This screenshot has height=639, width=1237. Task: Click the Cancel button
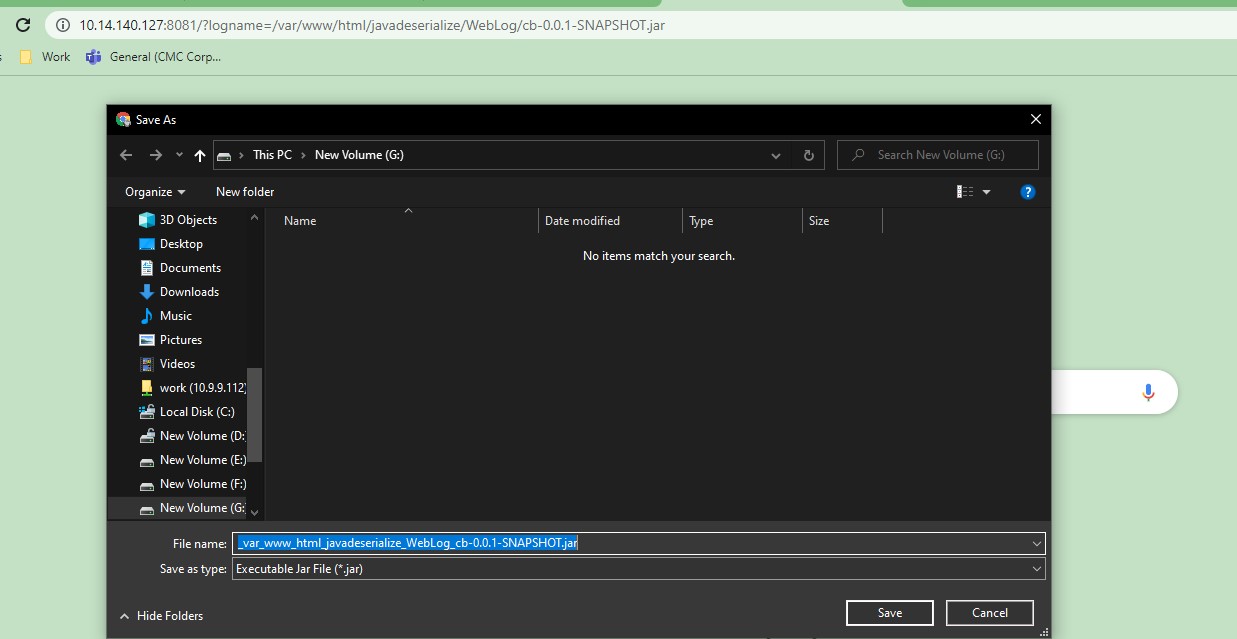(990, 613)
